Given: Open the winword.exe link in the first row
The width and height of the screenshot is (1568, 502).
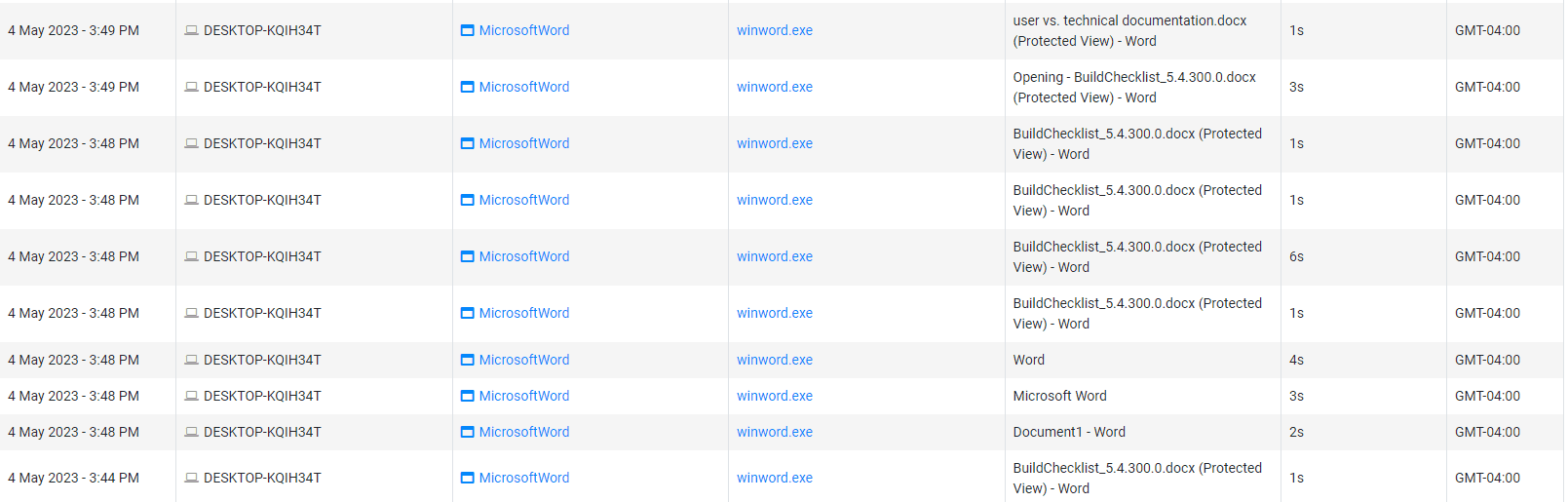Looking at the screenshot, I should (775, 30).
